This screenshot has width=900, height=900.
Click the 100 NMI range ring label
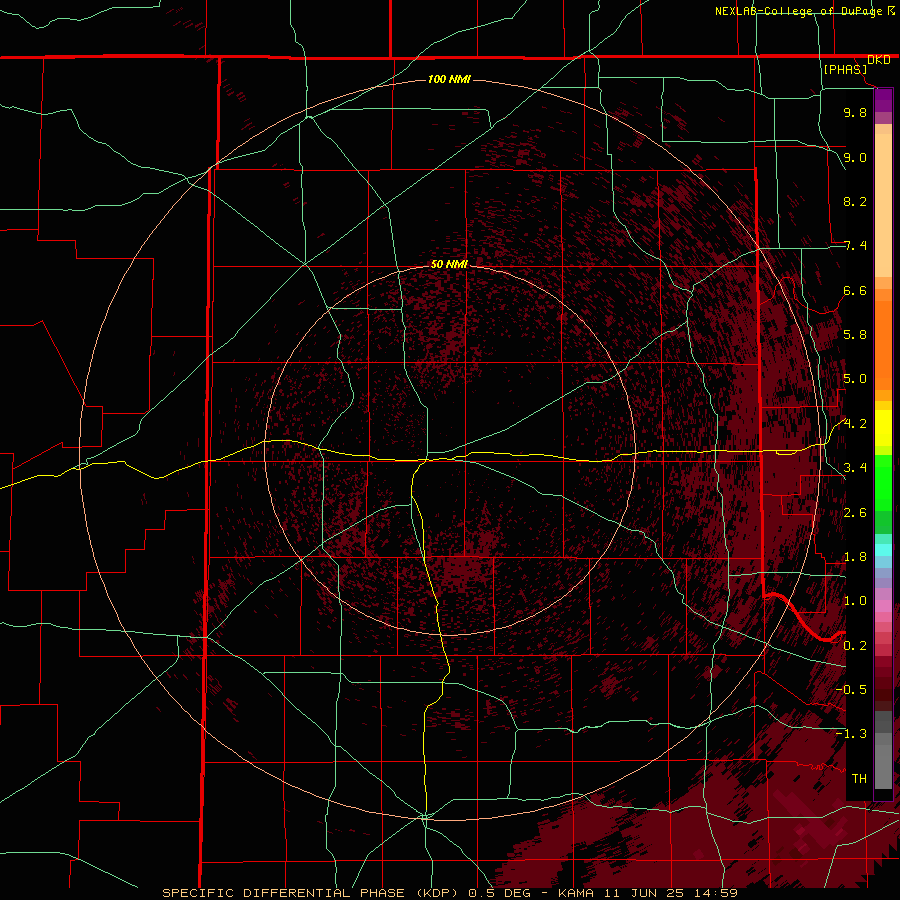click(x=449, y=79)
